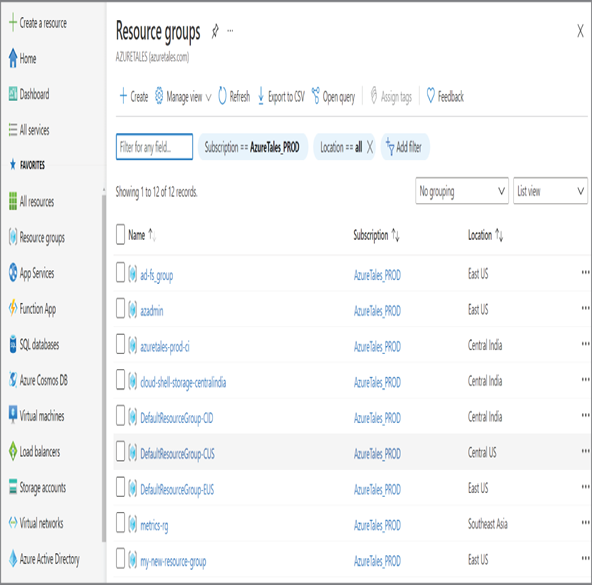Viewport: 592px width, 585px height.
Task: Click the FAVORITES section header
Action: tap(32, 165)
